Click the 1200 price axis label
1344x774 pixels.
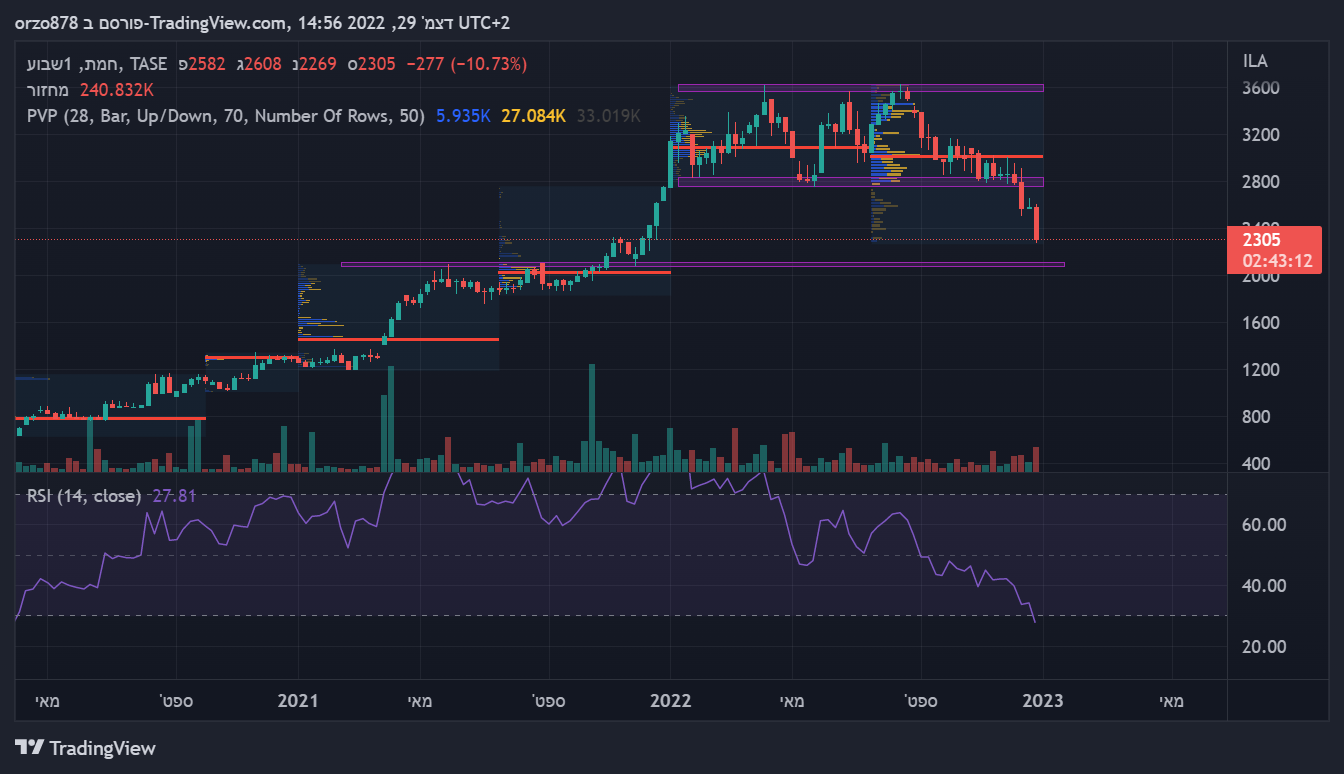click(1259, 370)
